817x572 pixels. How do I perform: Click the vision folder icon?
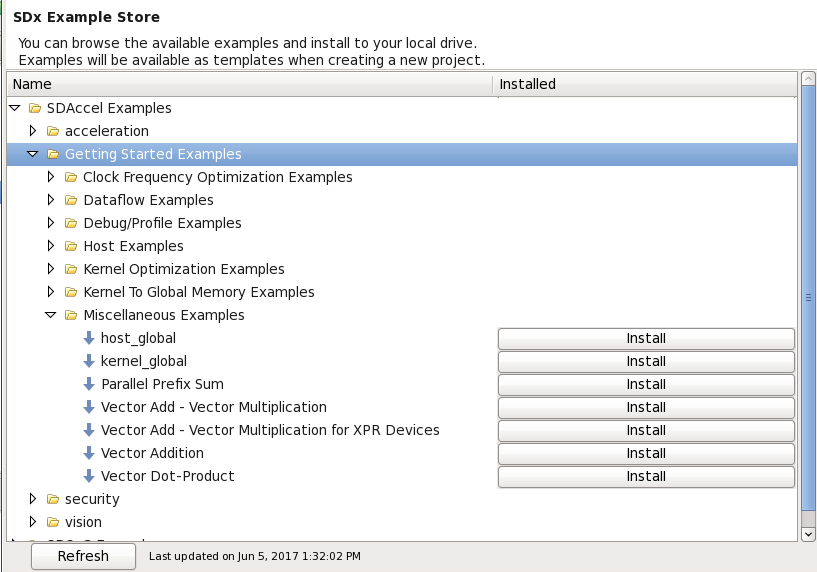(53, 522)
